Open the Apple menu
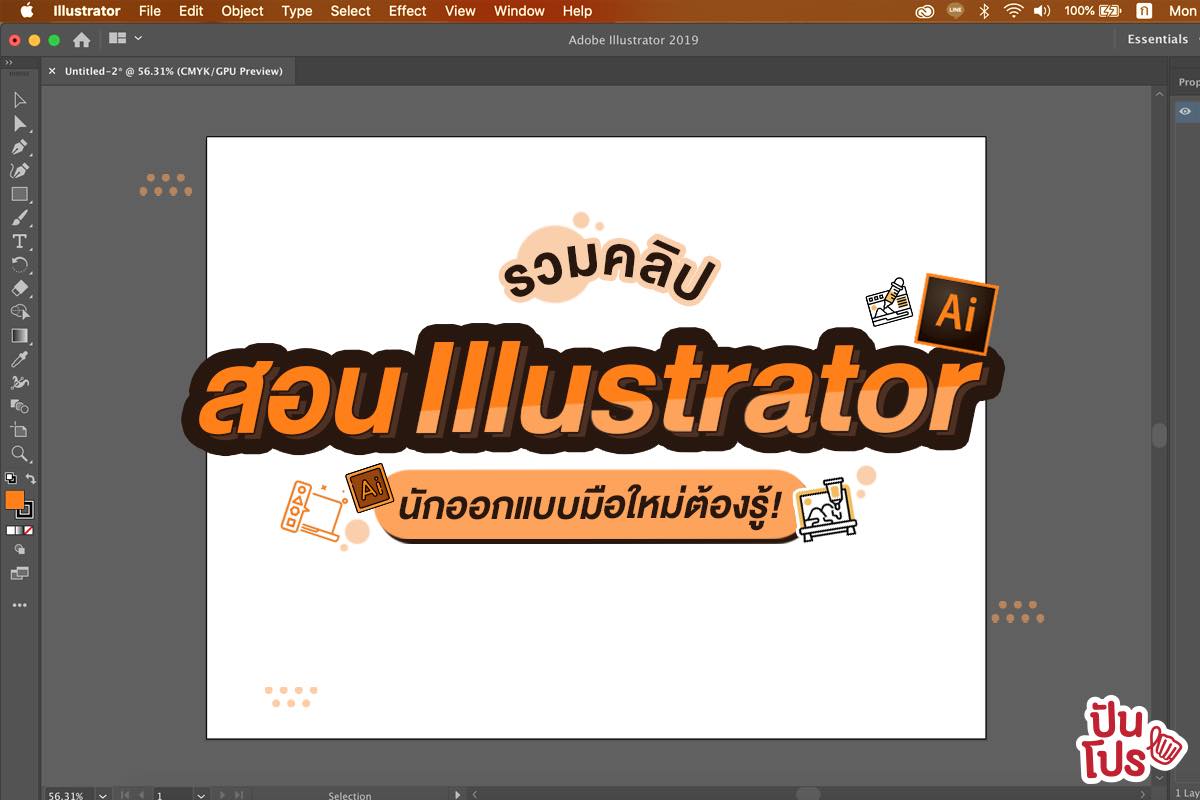 click(26, 11)
